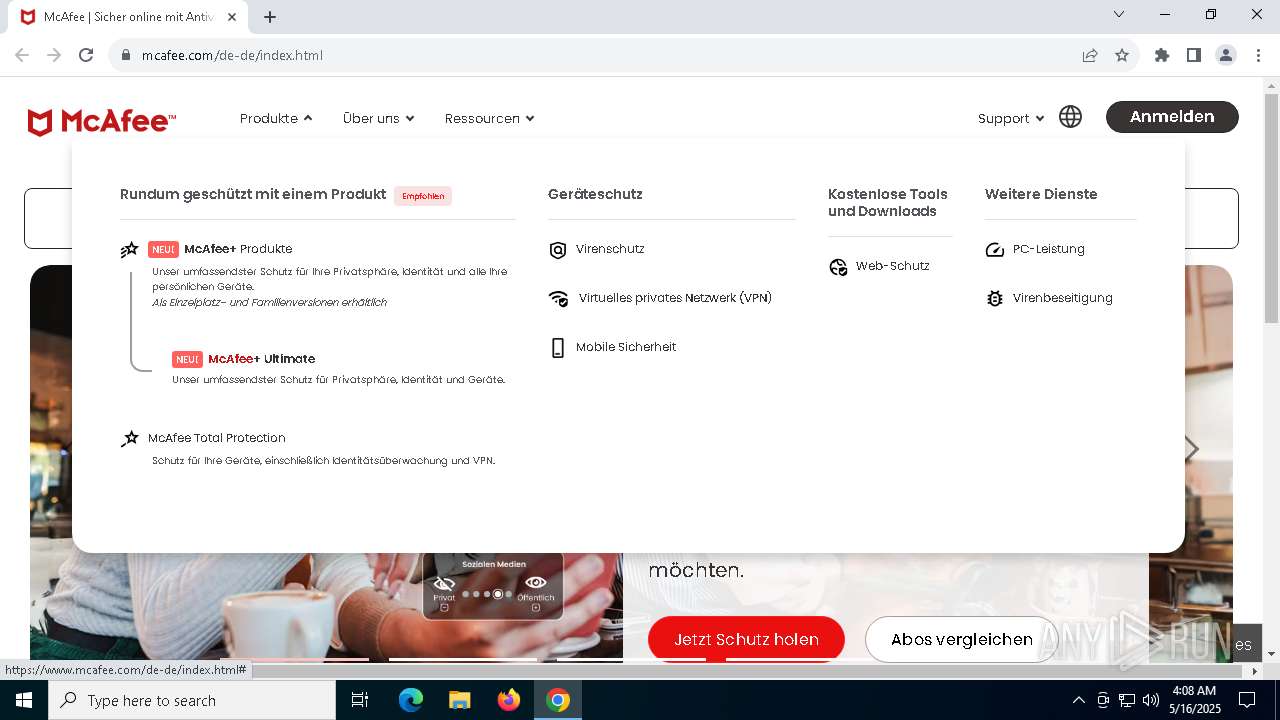Click the McAfee logo
The image size is (1280, 720).
coord(102,122)
